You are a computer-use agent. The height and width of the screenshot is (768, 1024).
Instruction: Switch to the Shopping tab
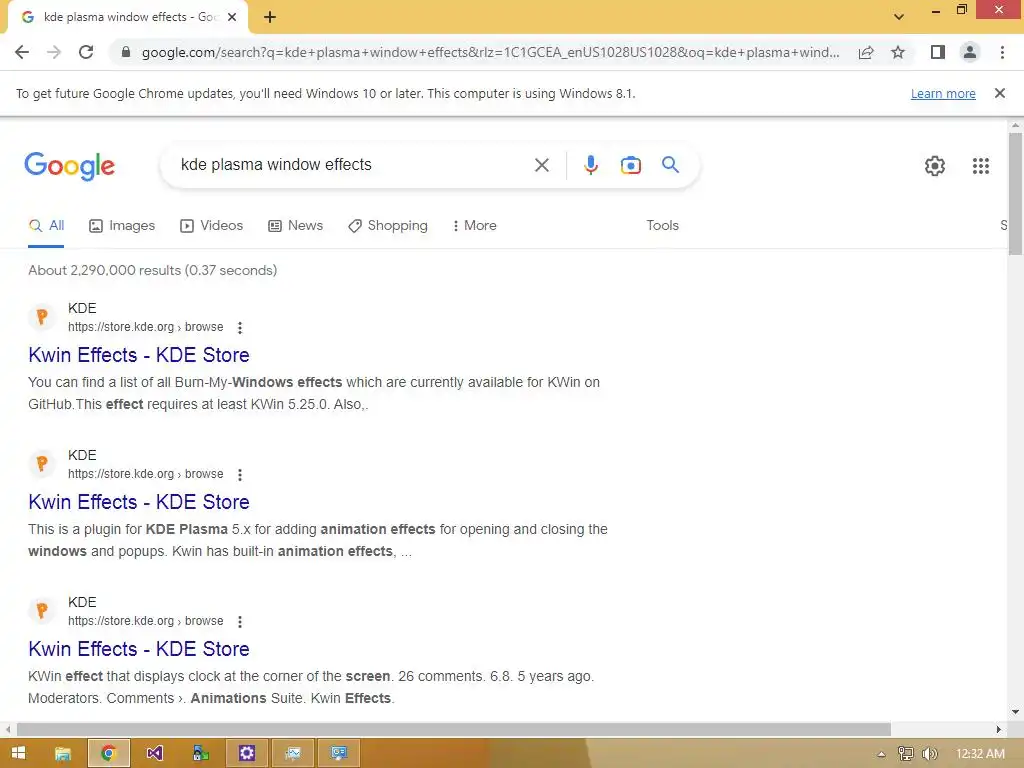pyautogui.click(x=388, y=226)
